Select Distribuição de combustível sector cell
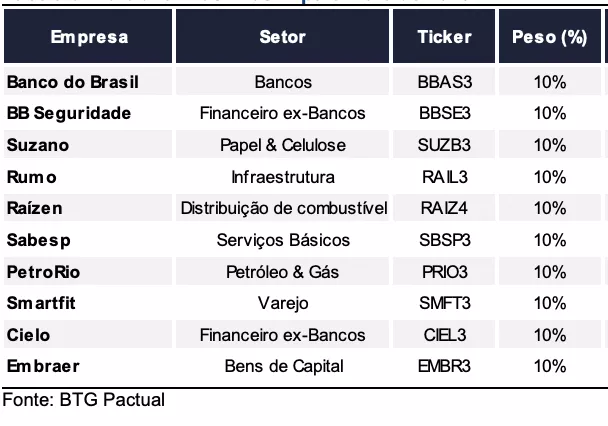The image size is (608, 426). 283,208
